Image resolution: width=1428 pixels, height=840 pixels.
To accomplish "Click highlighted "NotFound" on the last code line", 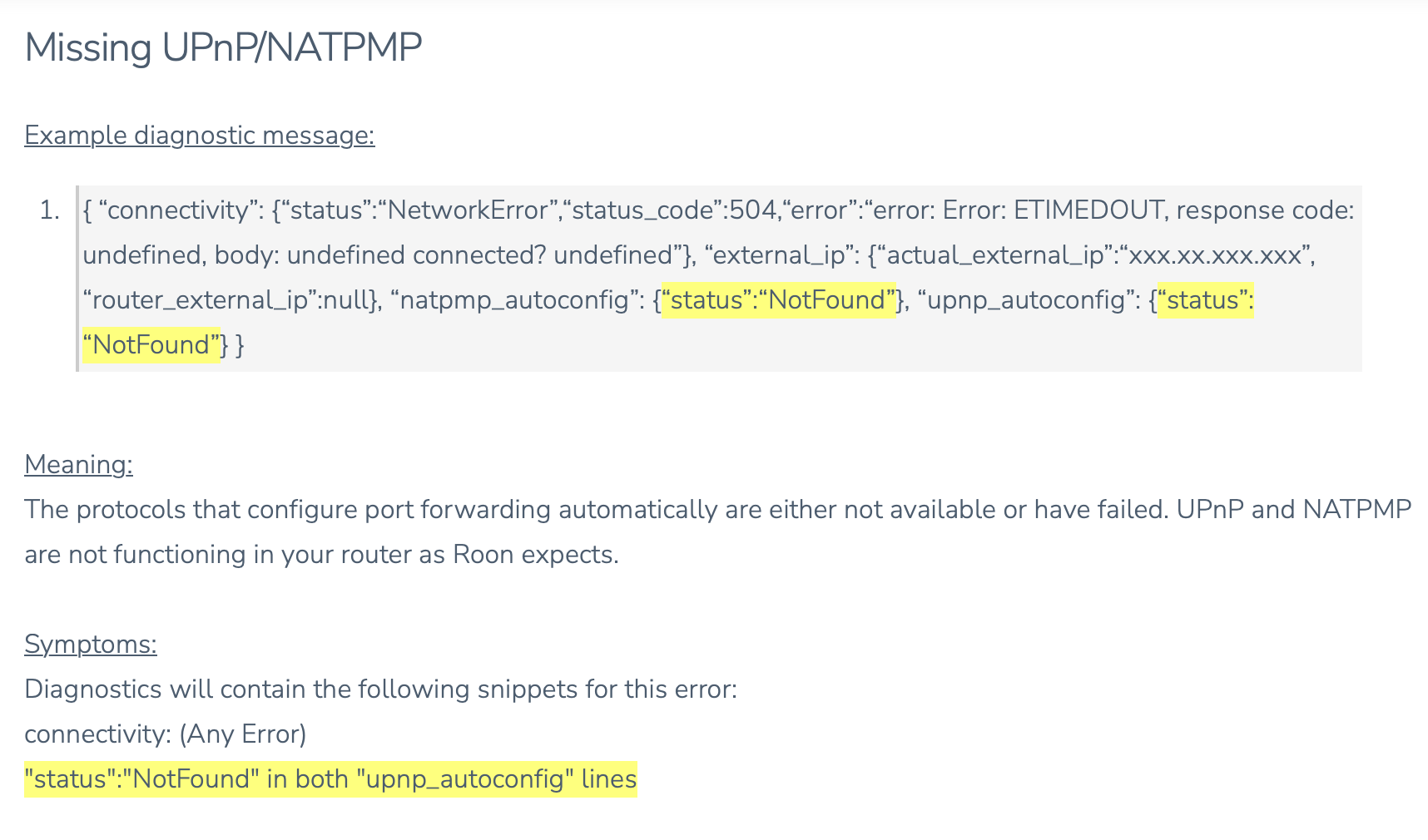I will point(151,345).
